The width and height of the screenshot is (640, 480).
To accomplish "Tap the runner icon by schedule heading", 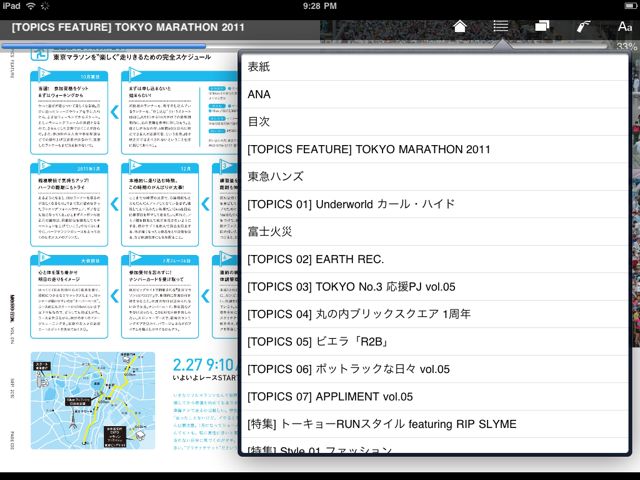I will point(40,53).
